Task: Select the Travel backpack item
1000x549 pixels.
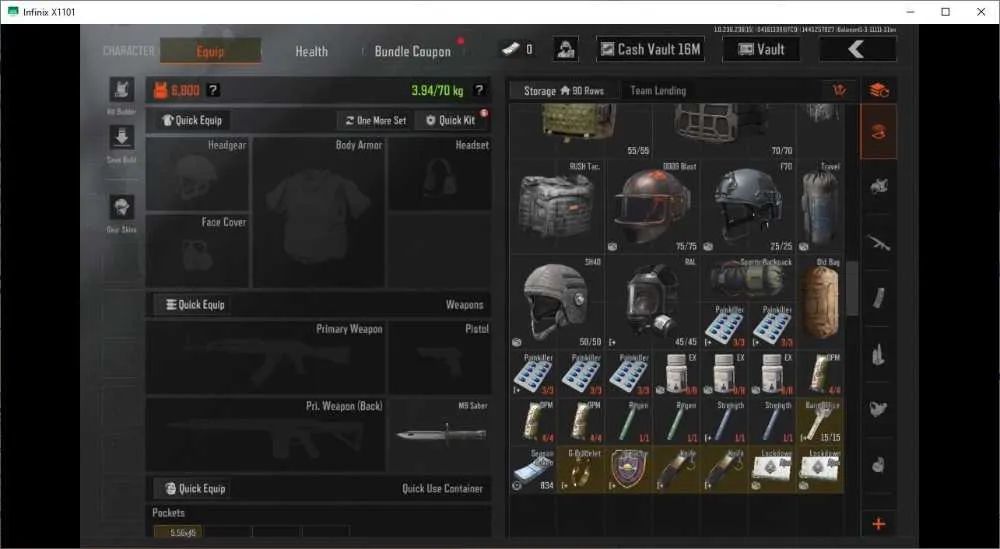Action: [820, 206]
